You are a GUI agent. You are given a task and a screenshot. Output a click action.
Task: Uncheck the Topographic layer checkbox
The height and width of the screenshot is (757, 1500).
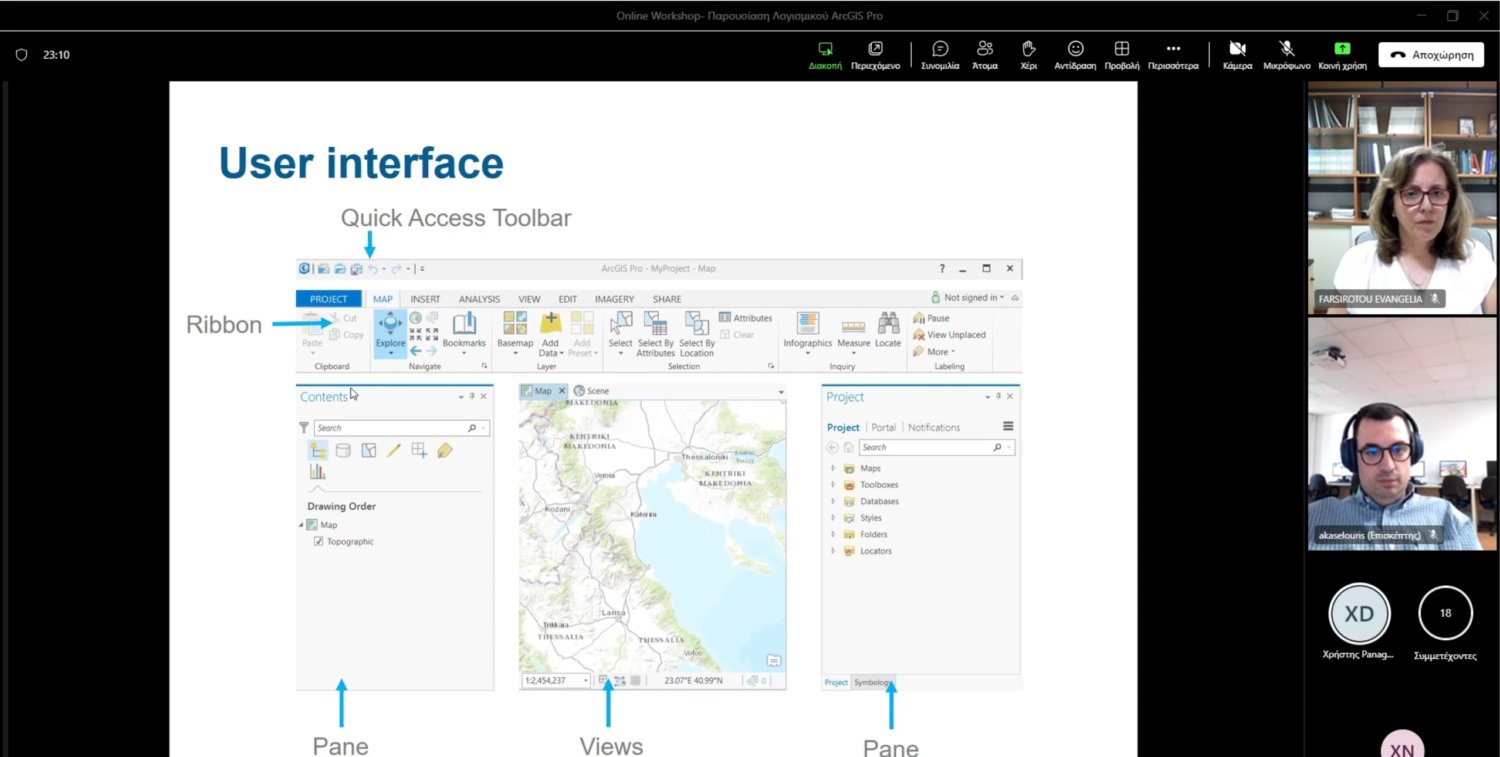tap(318, 542)
